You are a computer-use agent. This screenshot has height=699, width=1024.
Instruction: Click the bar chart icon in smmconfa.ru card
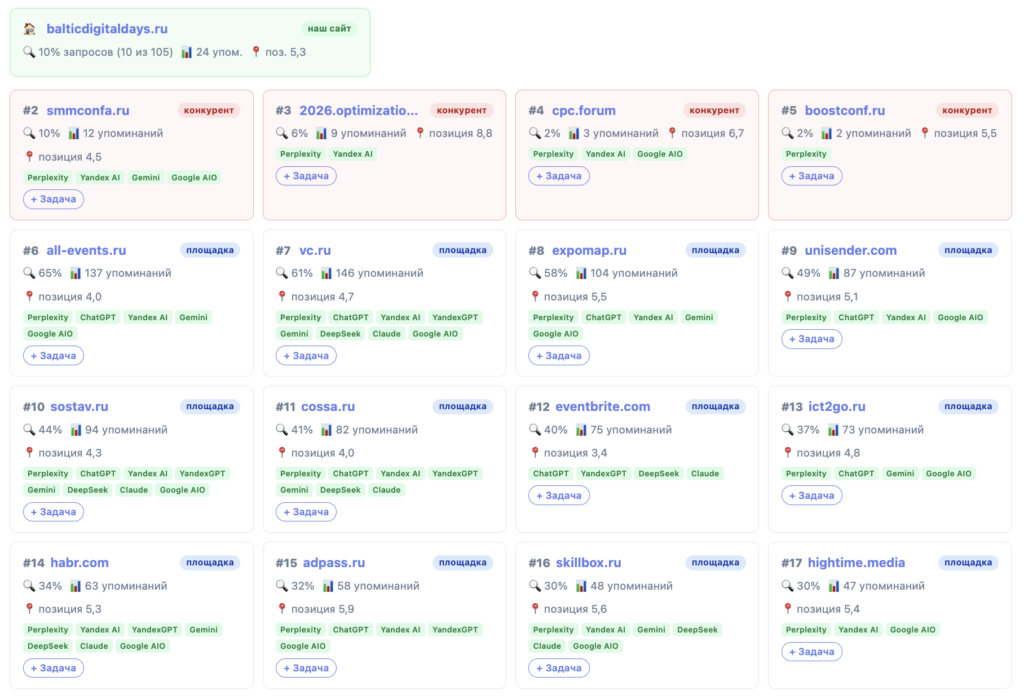(74, 133)
